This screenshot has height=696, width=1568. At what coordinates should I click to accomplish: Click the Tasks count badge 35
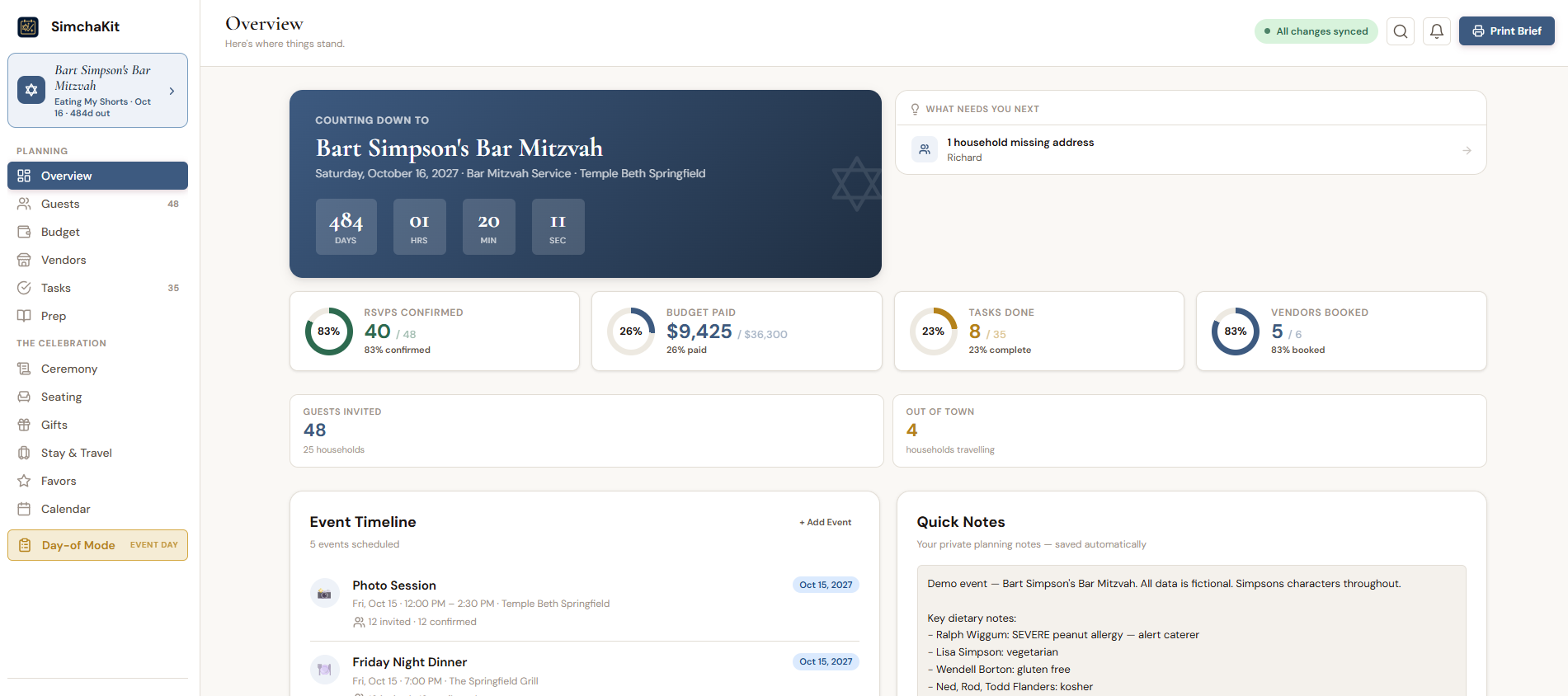173,288
